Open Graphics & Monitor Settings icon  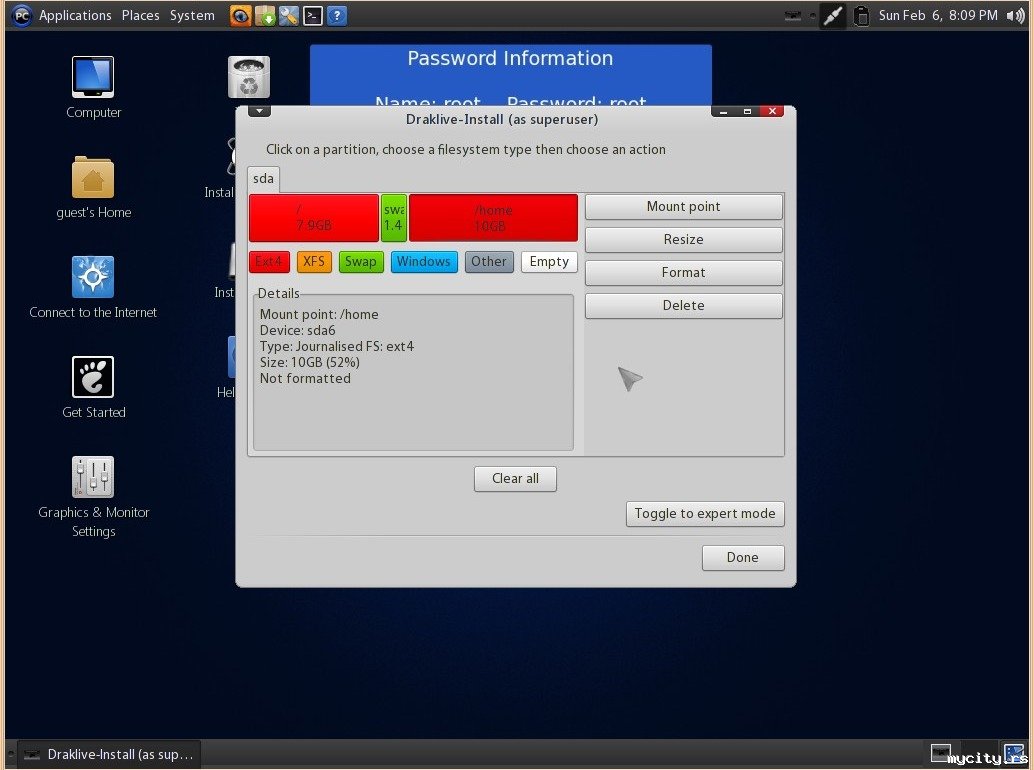tap(93, 477)
